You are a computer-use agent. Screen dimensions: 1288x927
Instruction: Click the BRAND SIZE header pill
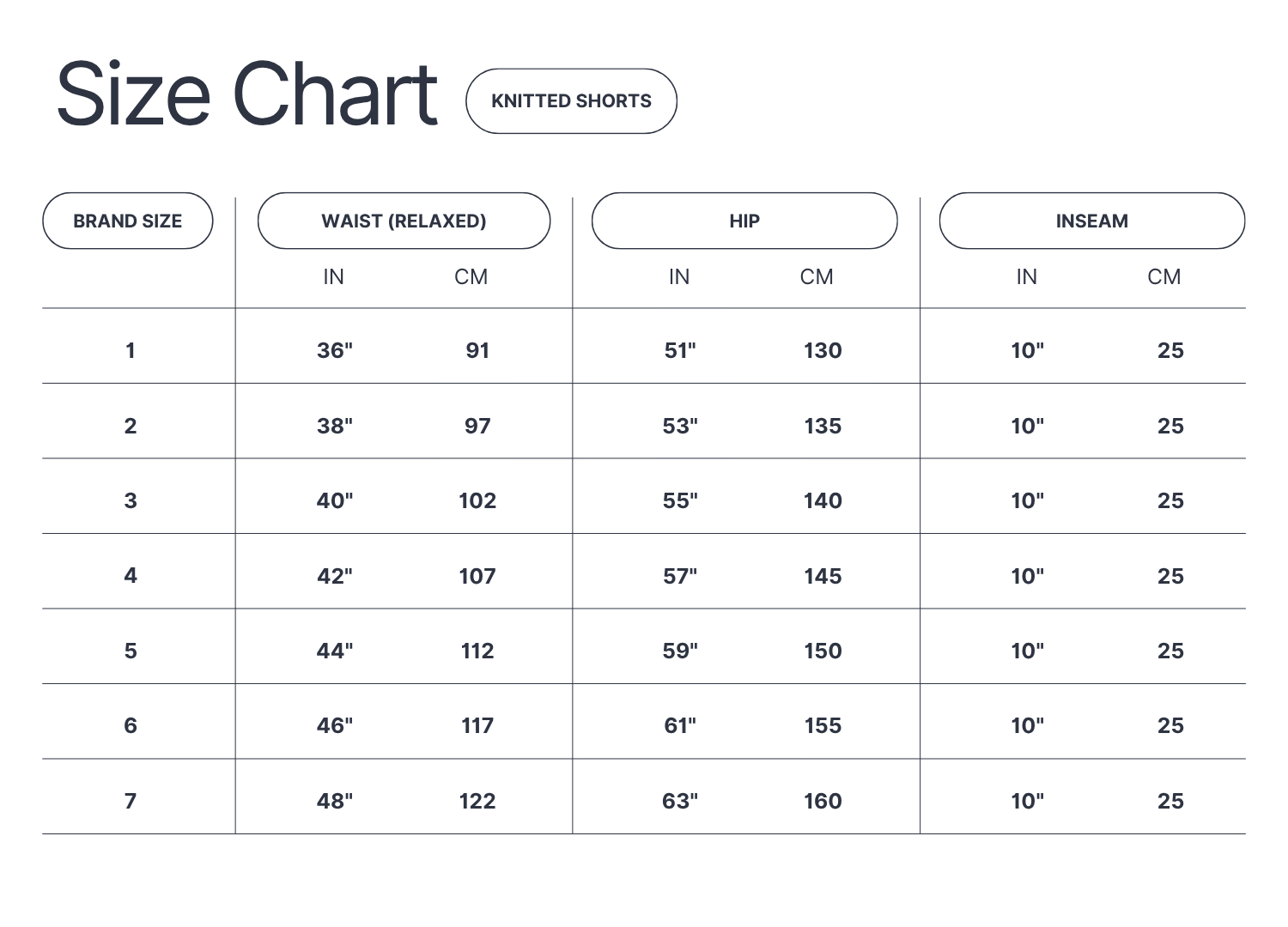pos(127,221)
